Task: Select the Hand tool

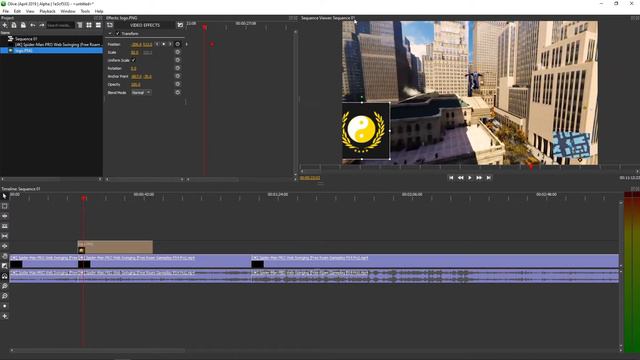Action: click(5, 256)
